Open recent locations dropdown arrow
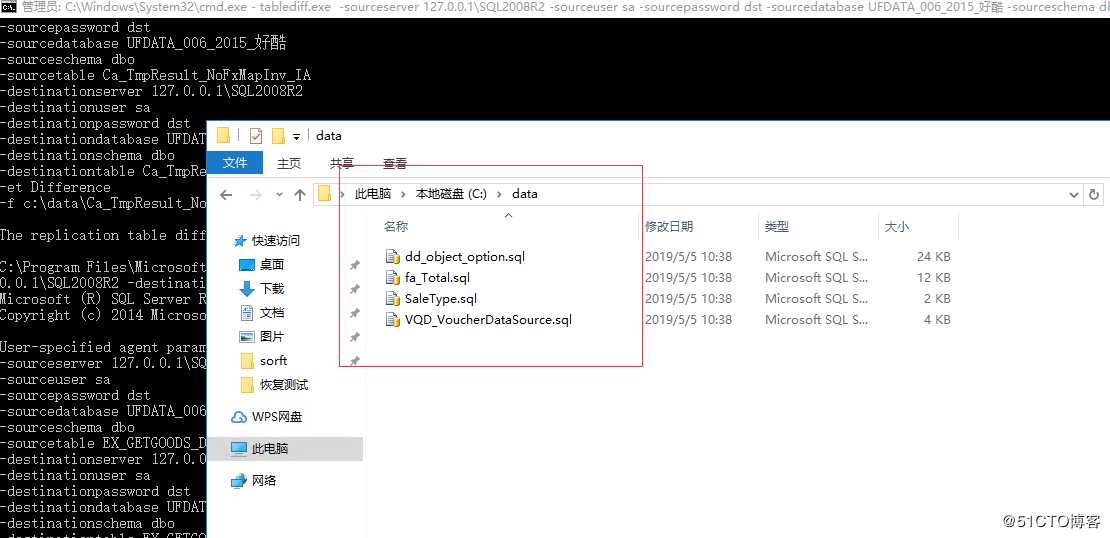1110x538 pixels. coord(279,195)
